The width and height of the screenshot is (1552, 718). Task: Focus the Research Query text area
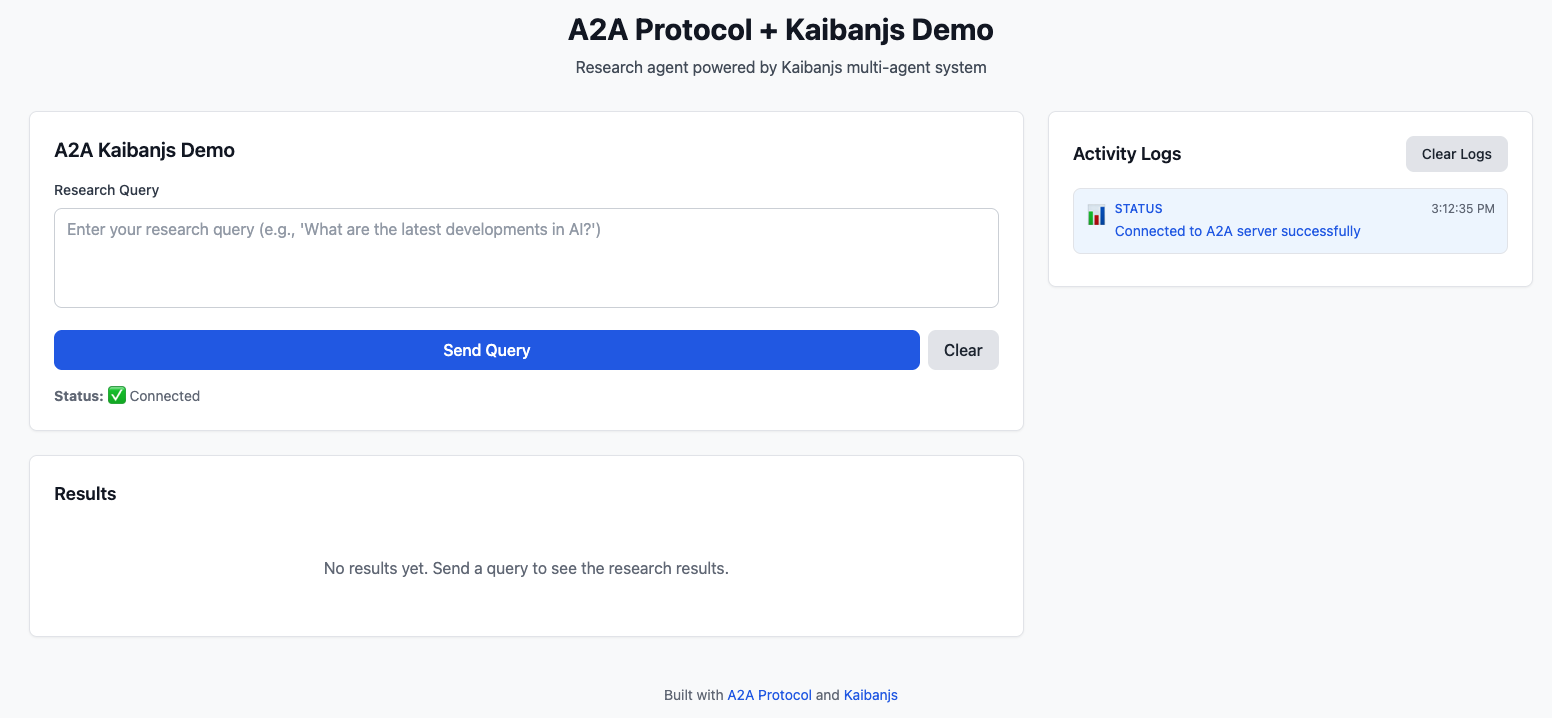526,258
